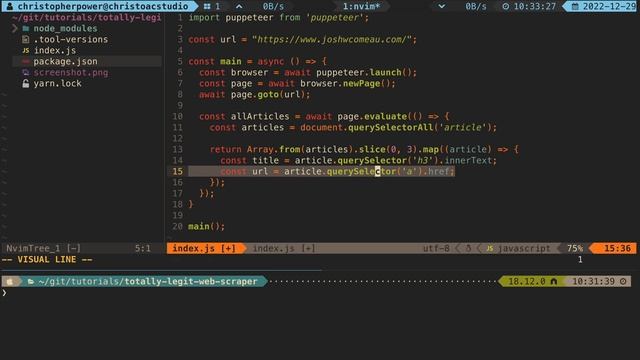
Task: Click the Apple icon in shell prompt
Action: point(10,282)
